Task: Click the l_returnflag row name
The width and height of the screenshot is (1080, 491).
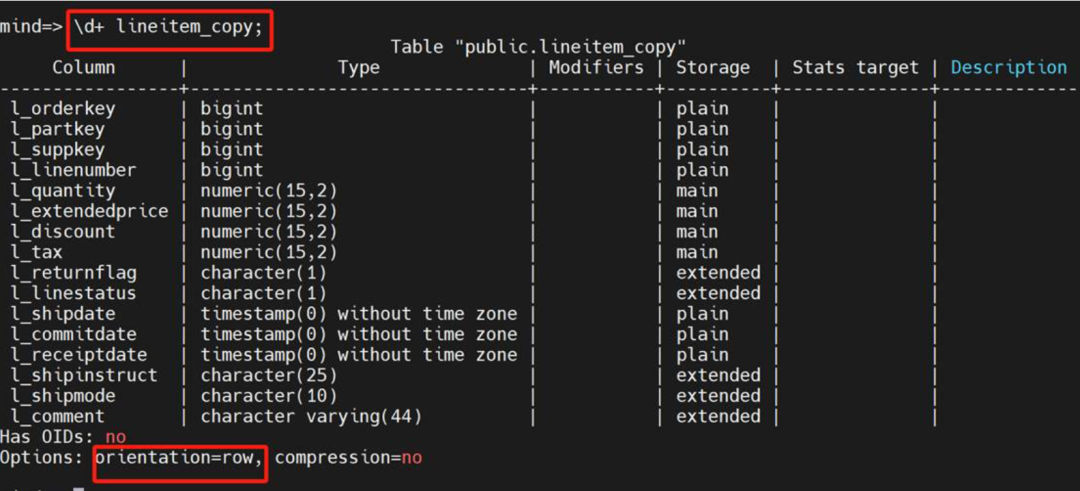Action: tap(74, 273)
